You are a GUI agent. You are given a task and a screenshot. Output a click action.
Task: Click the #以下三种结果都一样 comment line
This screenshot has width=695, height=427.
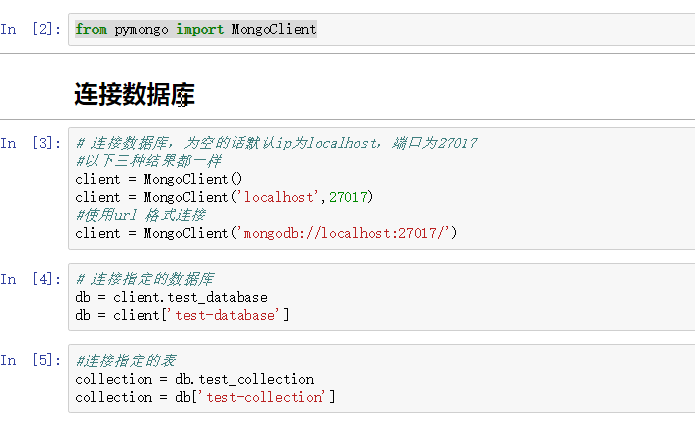[x=148, y=161]
